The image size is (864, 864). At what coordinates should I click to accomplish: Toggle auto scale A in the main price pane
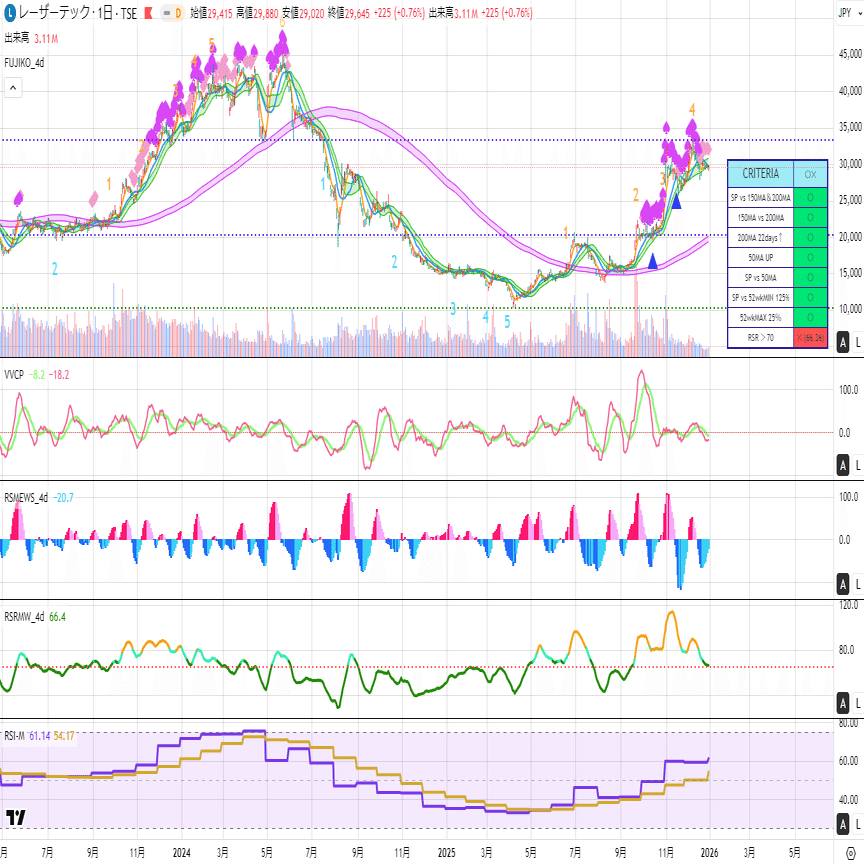(x=843, y=342)
